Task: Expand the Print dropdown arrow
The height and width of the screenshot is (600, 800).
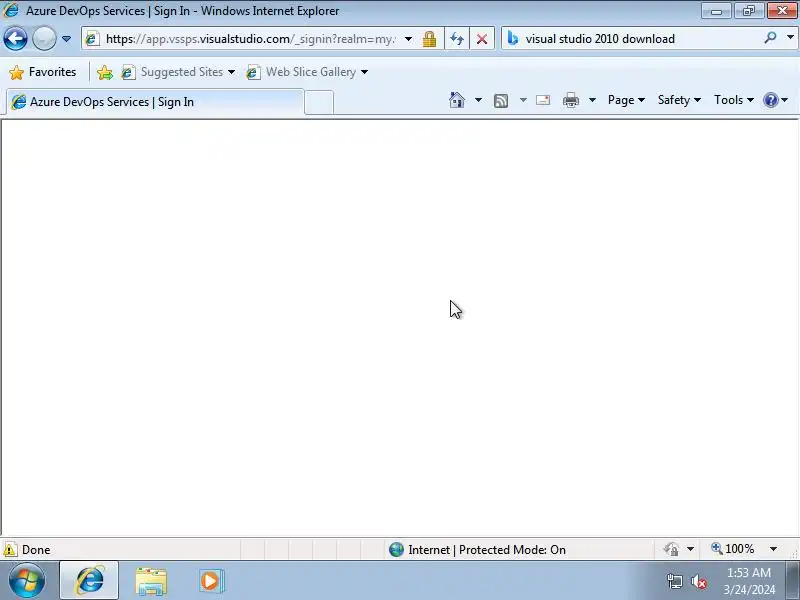Action: tap(592, 100)
